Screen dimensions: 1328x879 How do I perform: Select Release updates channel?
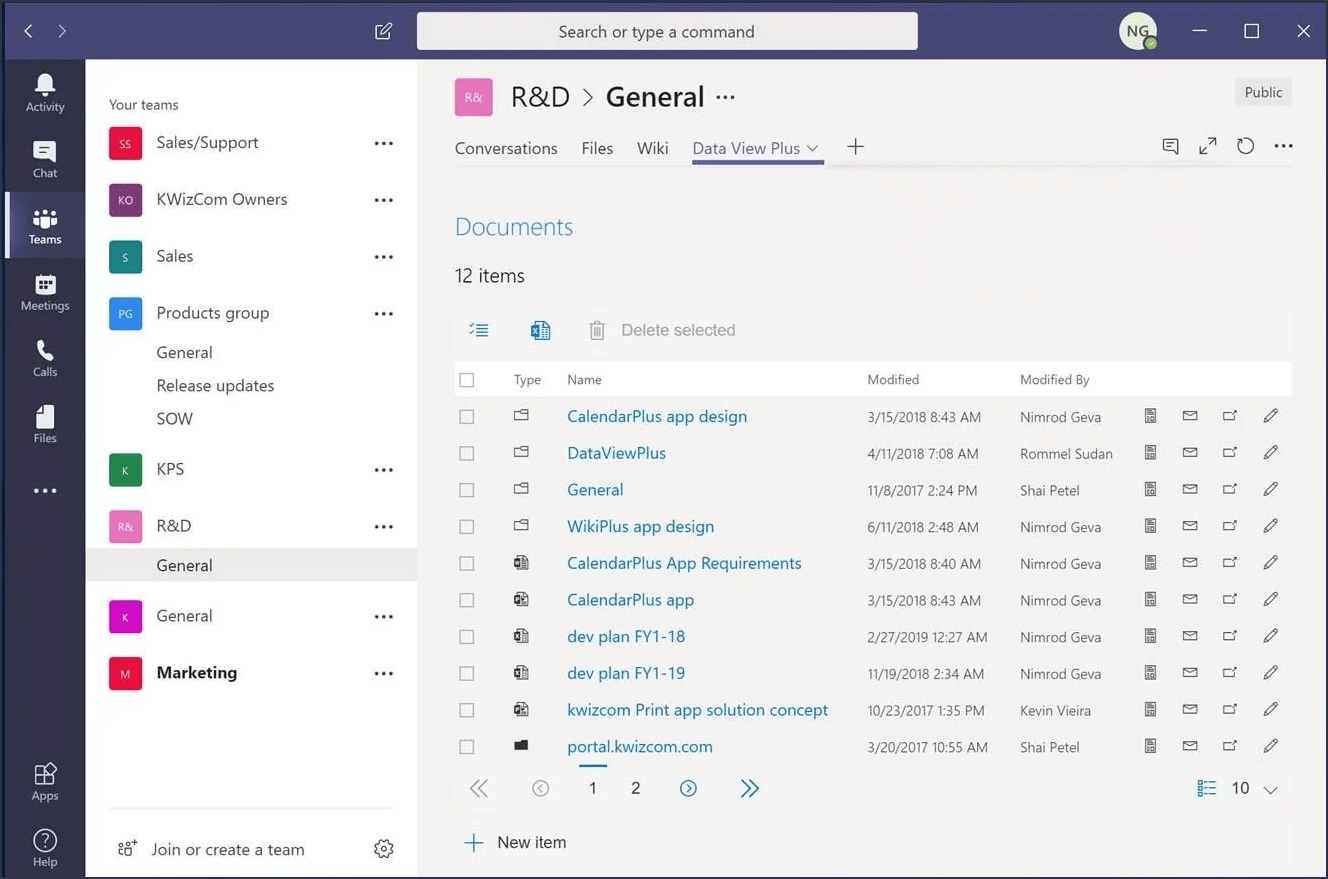coord(215,385)
